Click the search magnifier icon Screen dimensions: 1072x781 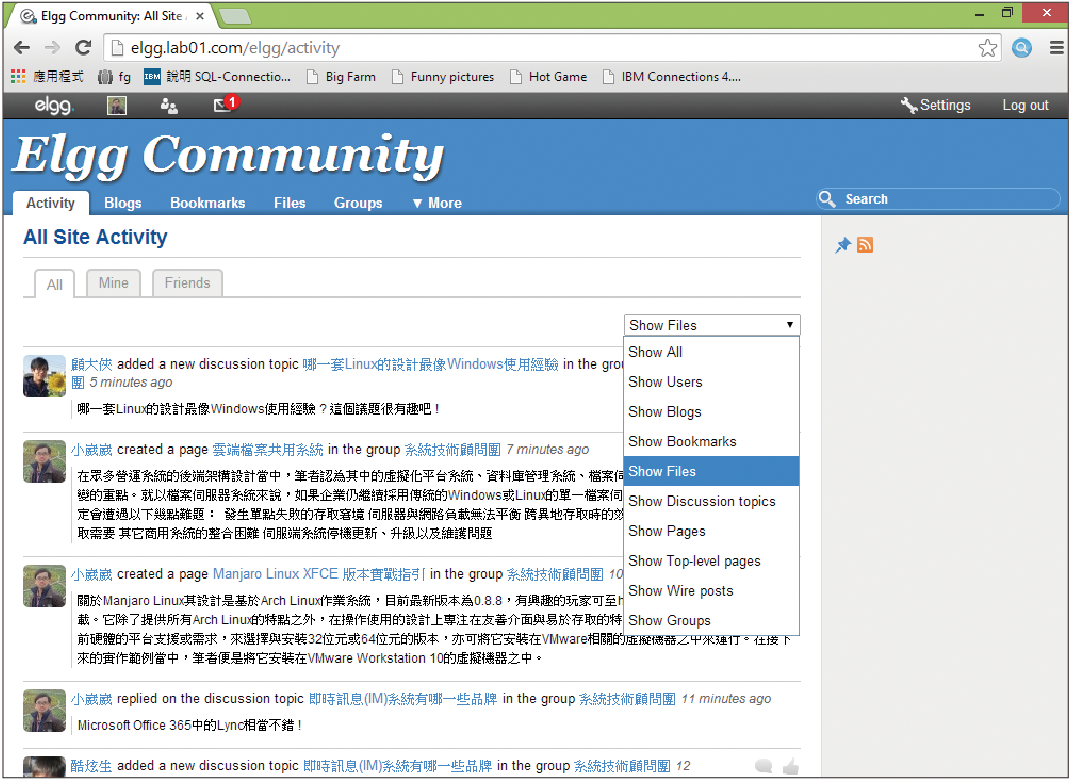[x=827, y=199]
